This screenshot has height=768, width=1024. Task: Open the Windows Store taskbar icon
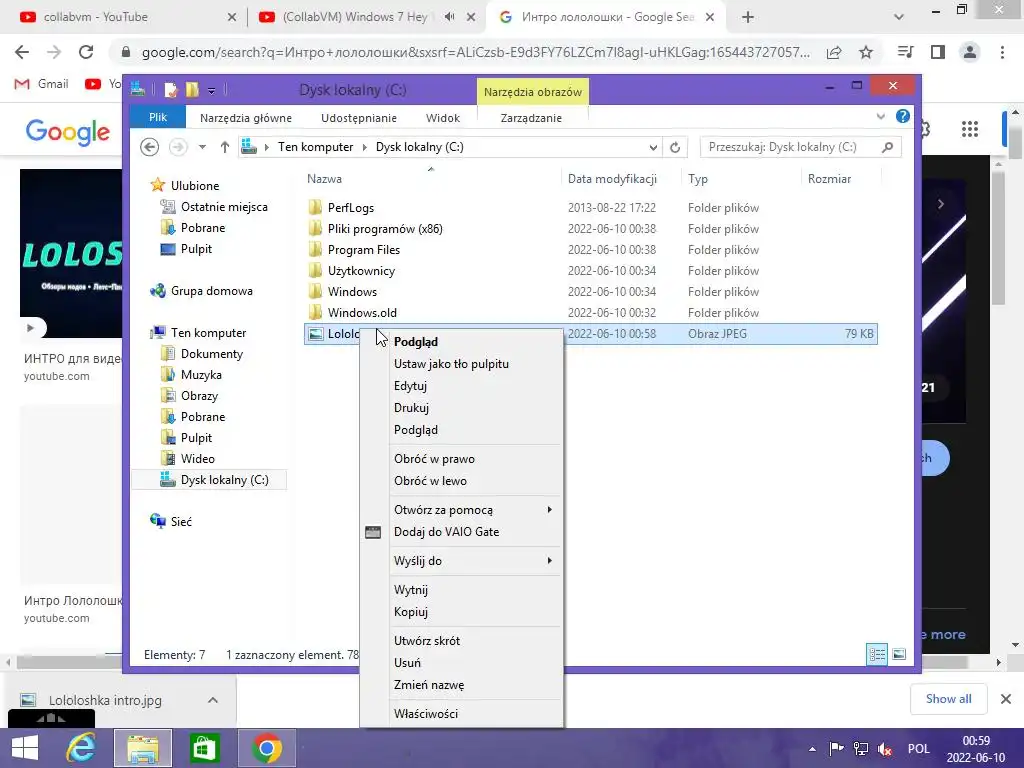(x=204, y=748)
